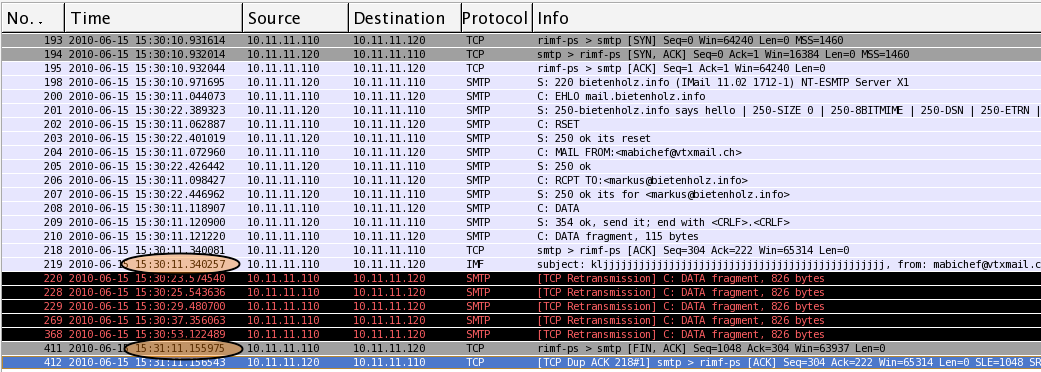
Task: Sort by the Source column header
Action: (295, 18)
